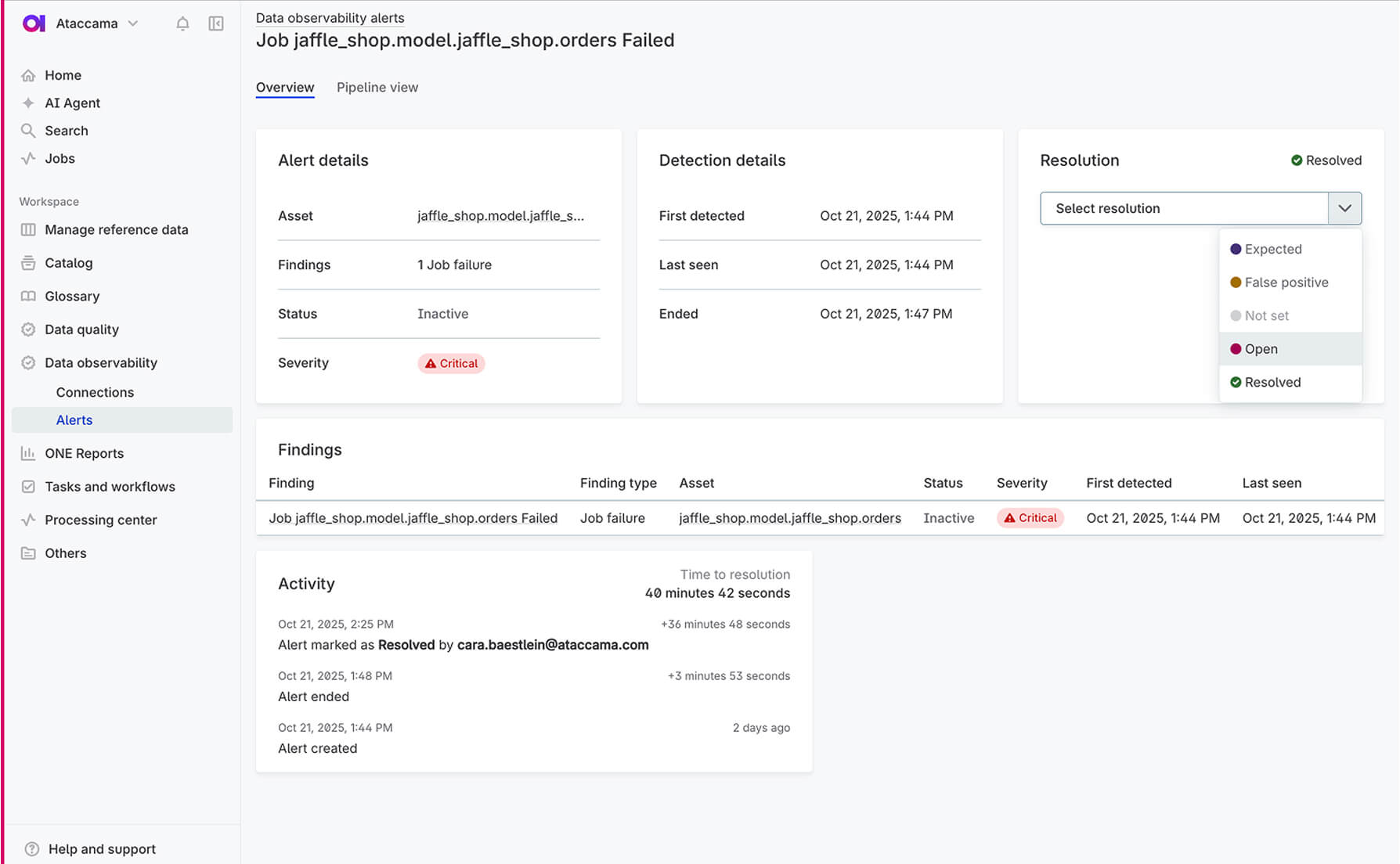Collapse the Data observability sidebar section

[101, 363]
